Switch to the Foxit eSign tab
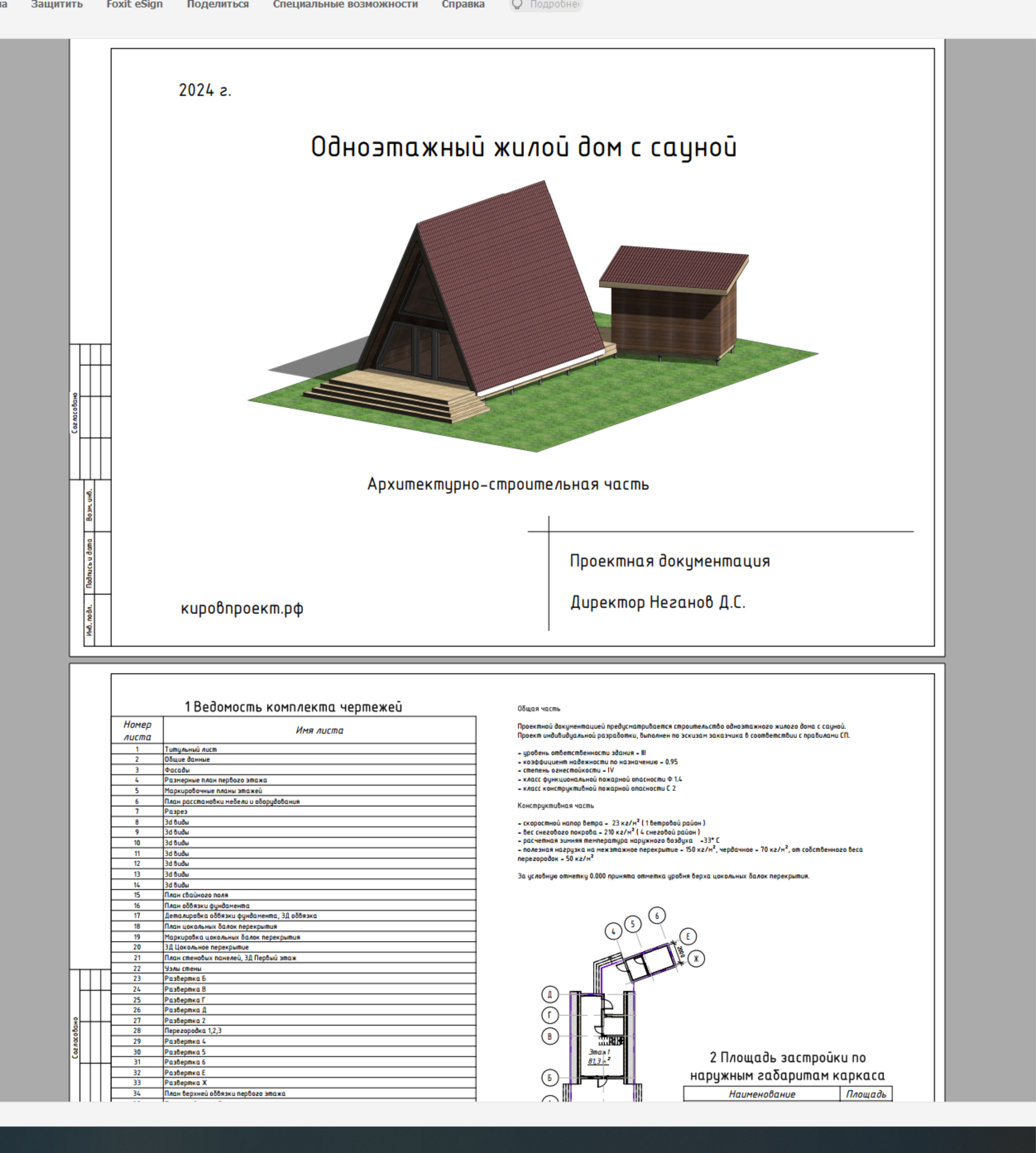Screen dimensions: 1036x1153 point(134,5)
